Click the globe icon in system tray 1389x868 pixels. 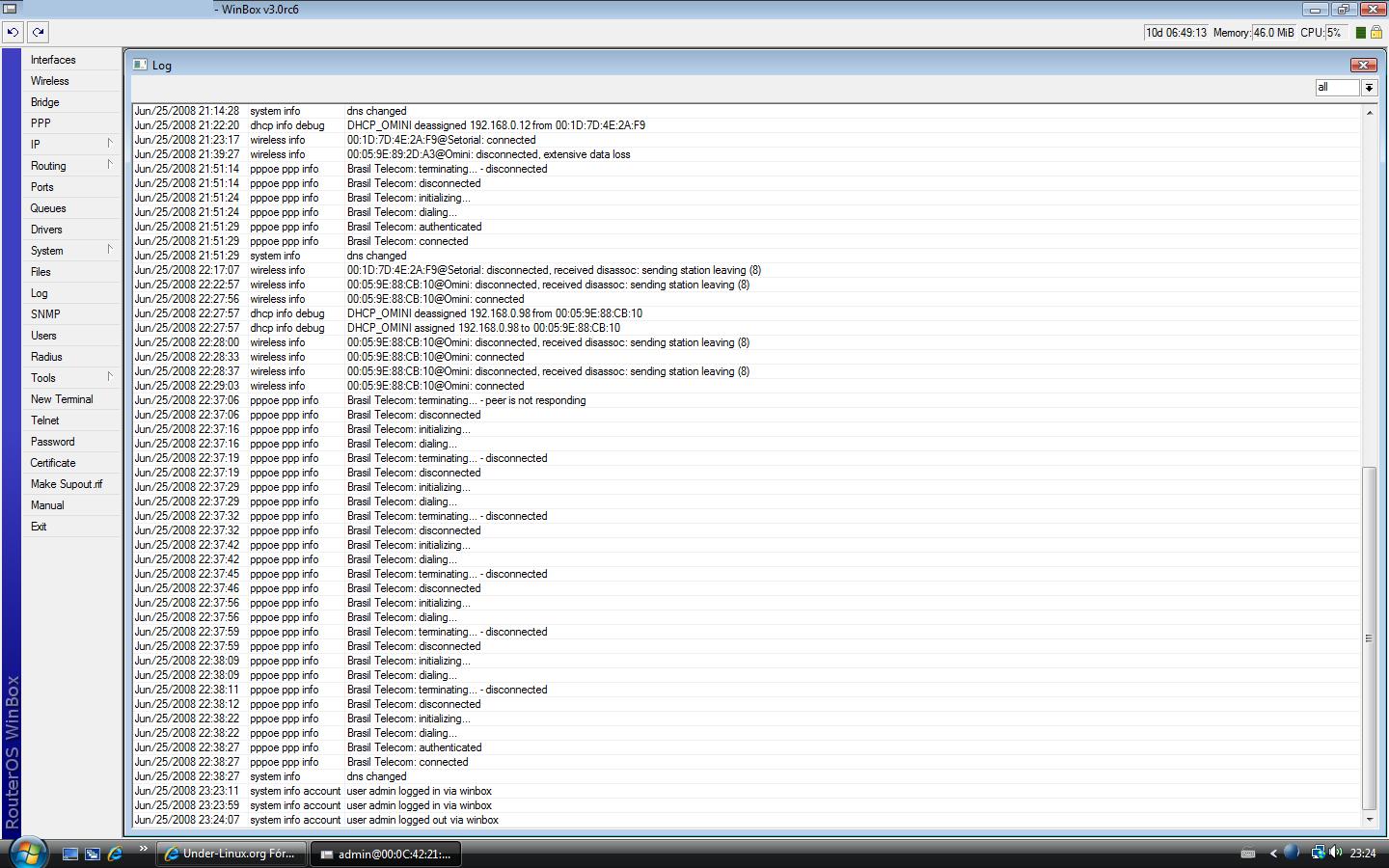[1292, 852]
